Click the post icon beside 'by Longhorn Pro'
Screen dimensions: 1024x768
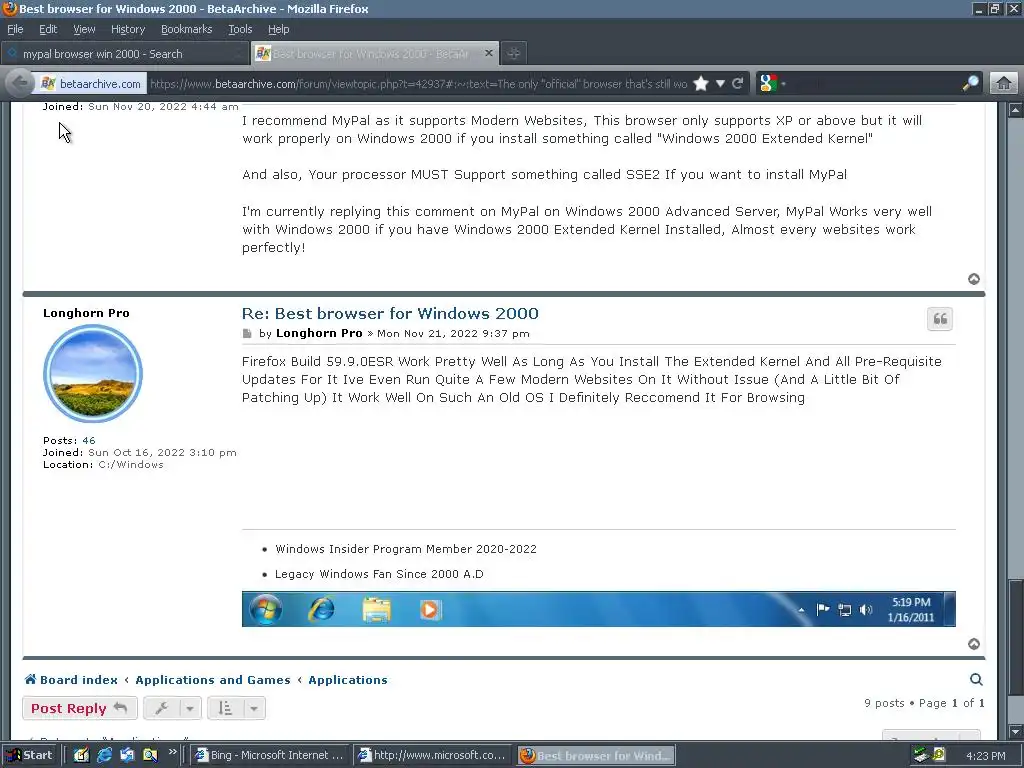tap(247, 334)
